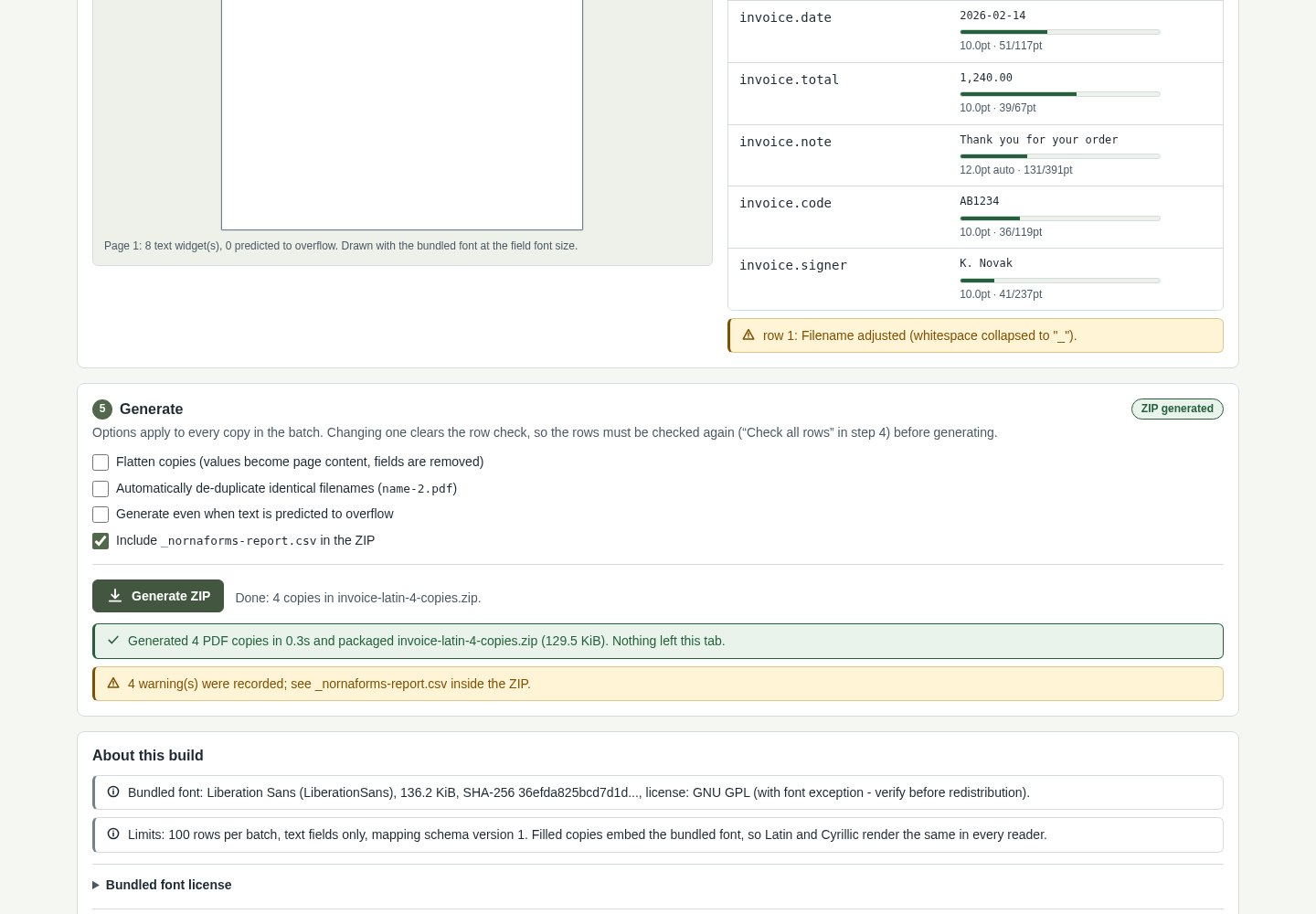Click the AB1234 code value
This screenshot has height=914, width=1316.
tap(980, 201)
